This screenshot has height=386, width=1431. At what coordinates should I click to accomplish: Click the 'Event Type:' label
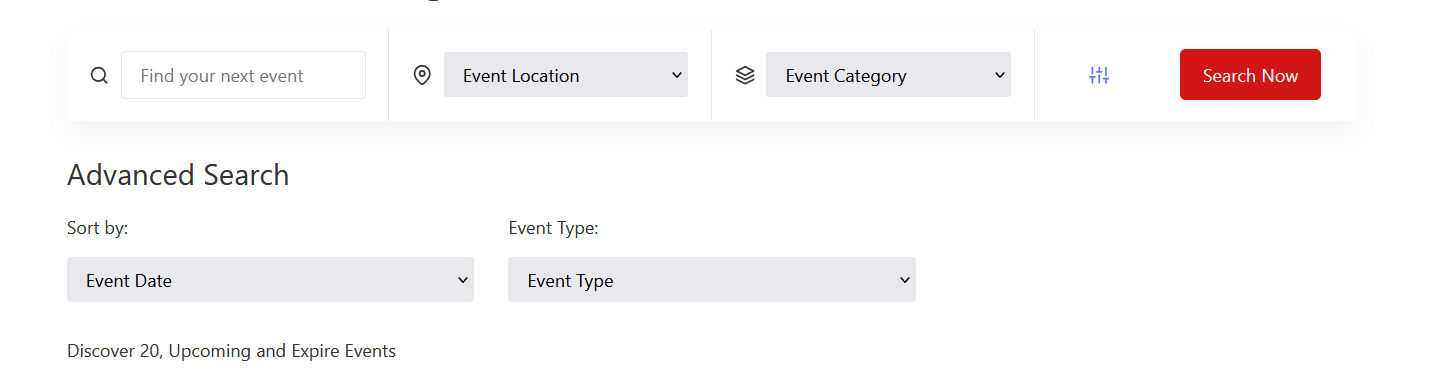[553, 228]
